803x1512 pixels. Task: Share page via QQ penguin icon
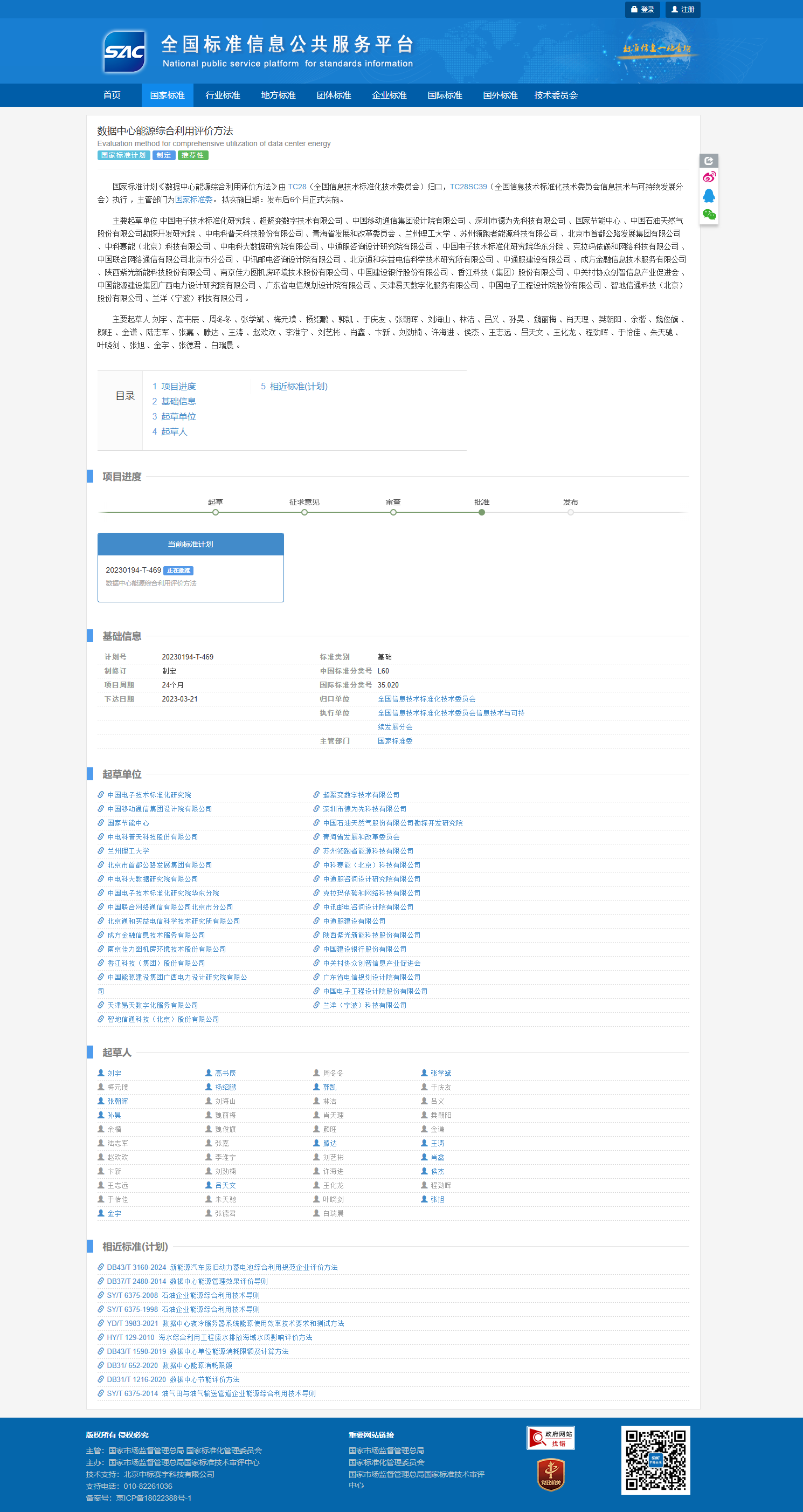[x=709, y=195]
